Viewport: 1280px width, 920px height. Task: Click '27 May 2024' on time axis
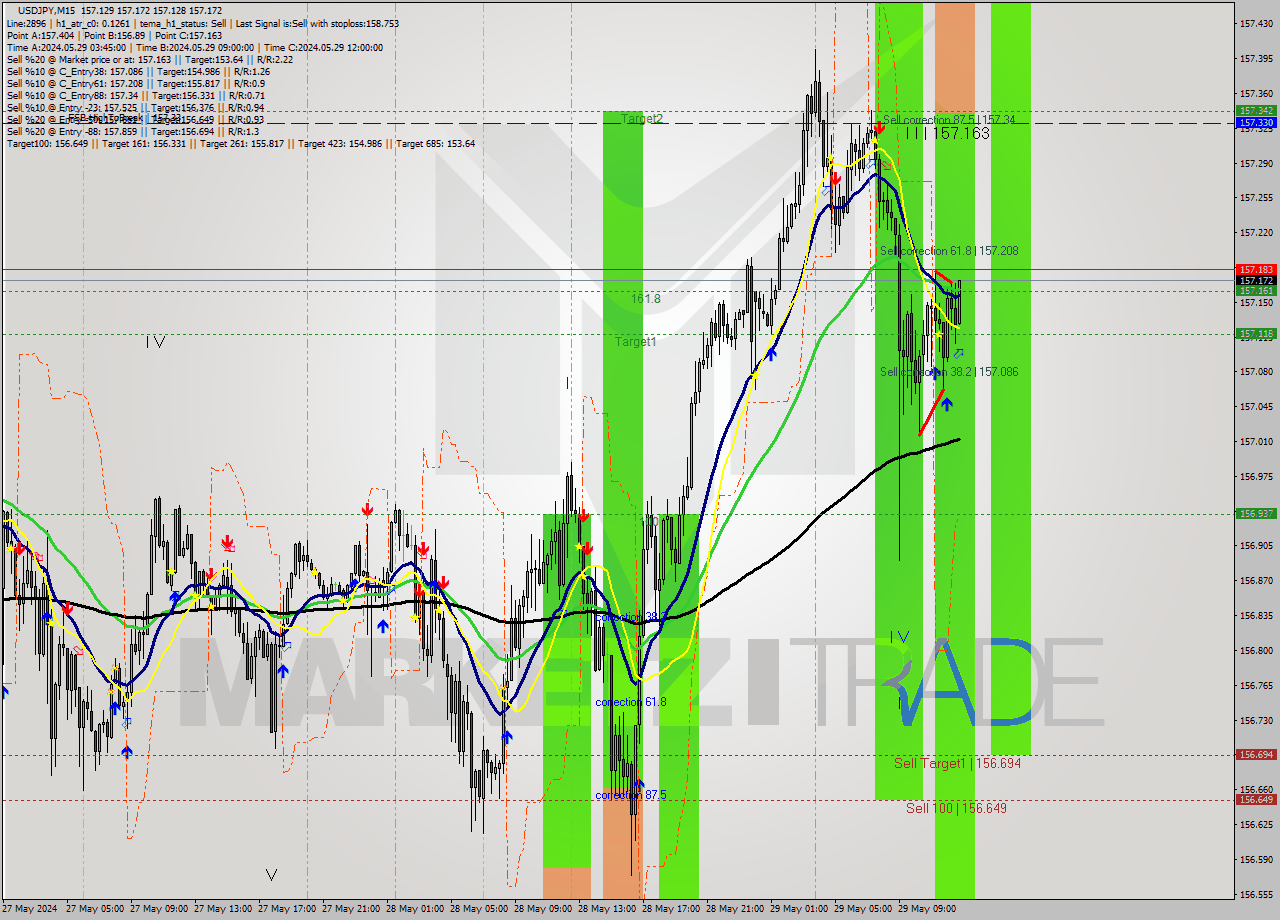(30, 909)
